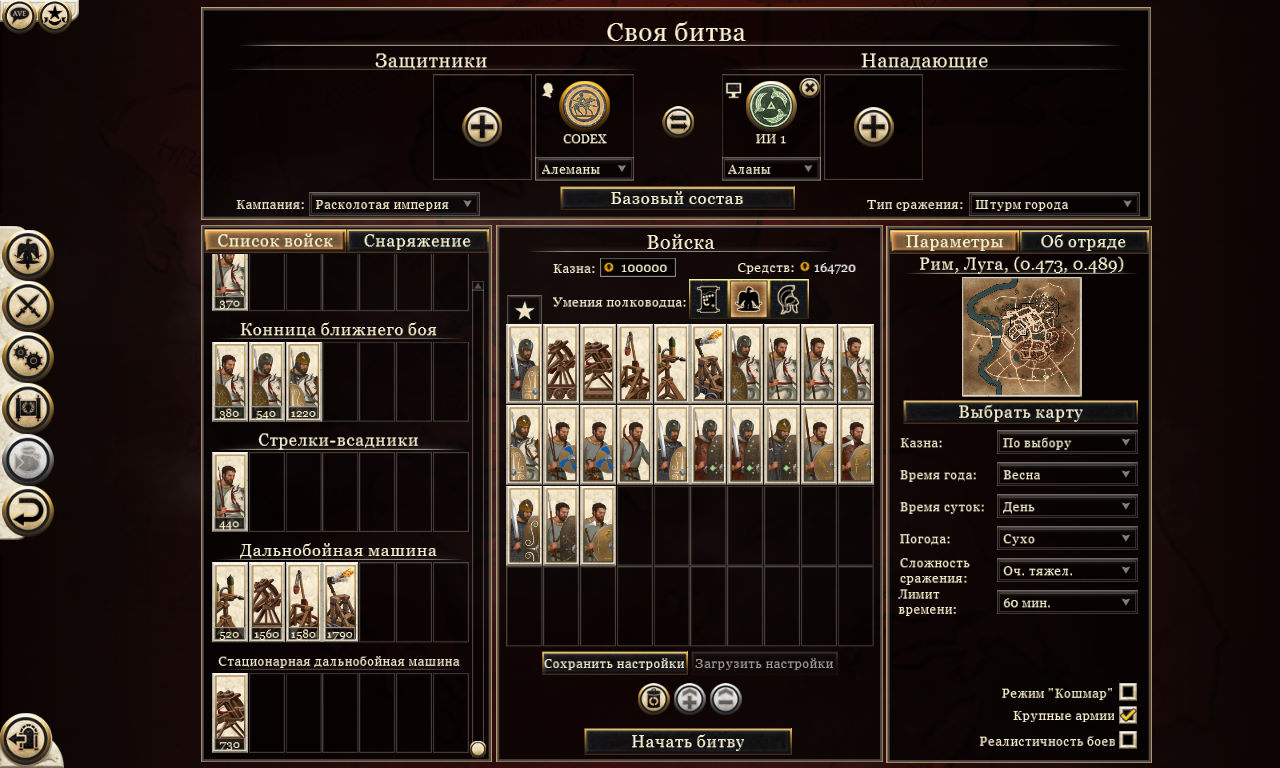Switch to the Снаряжение tab
The image size is (1280, 768).
[417, 241]
